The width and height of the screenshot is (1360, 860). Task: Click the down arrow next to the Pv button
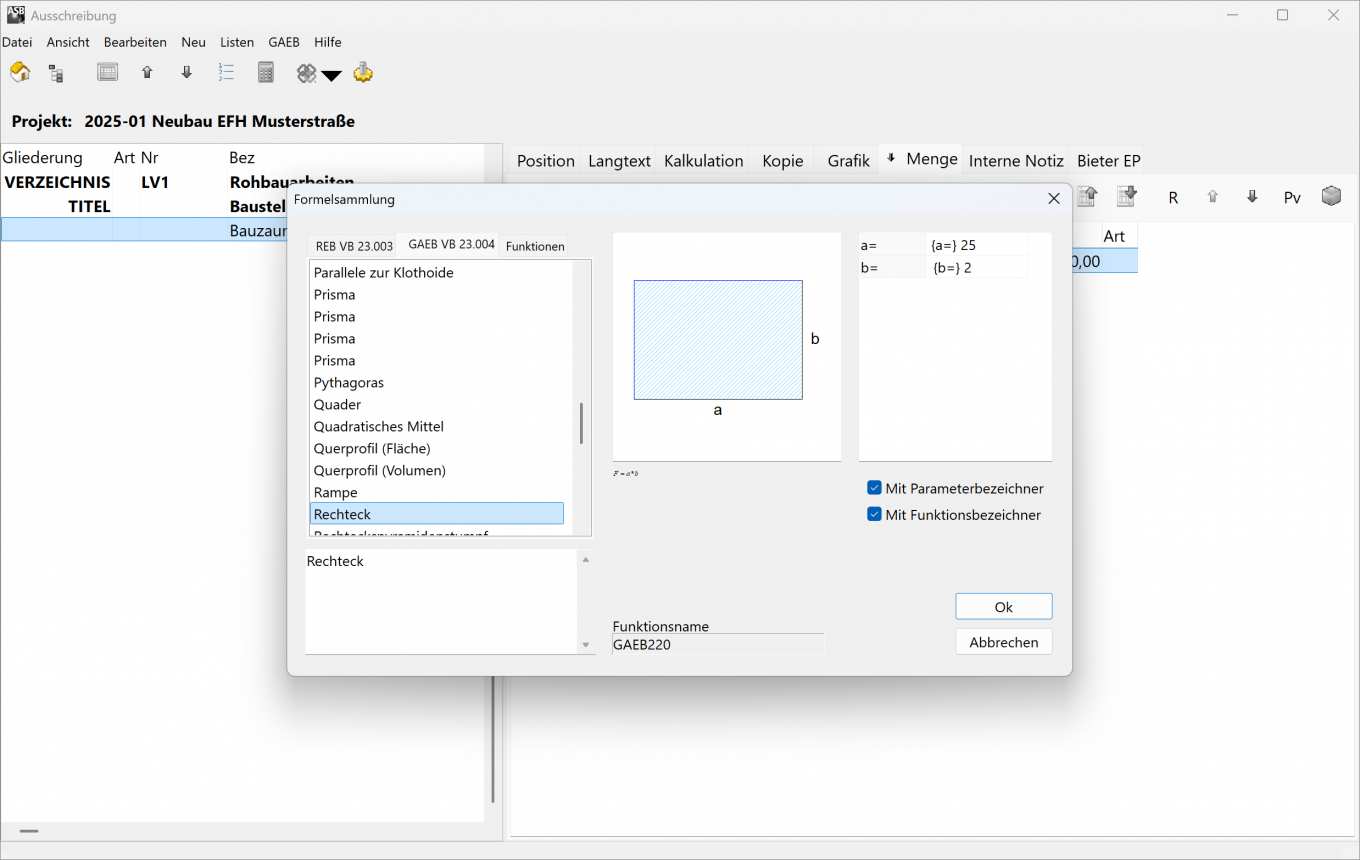(x=1252, y=197)
